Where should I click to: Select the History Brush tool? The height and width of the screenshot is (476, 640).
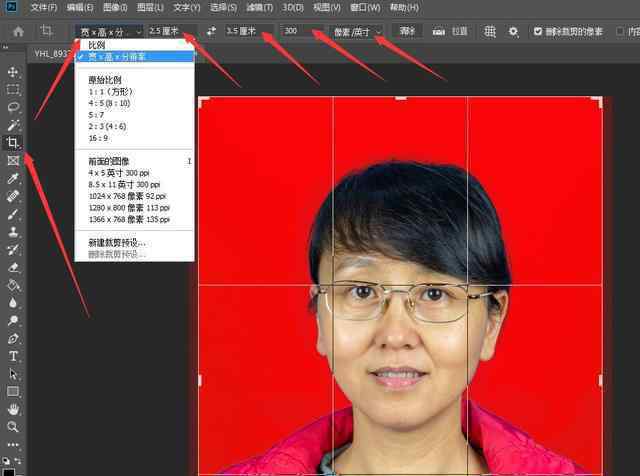point(13,249)
